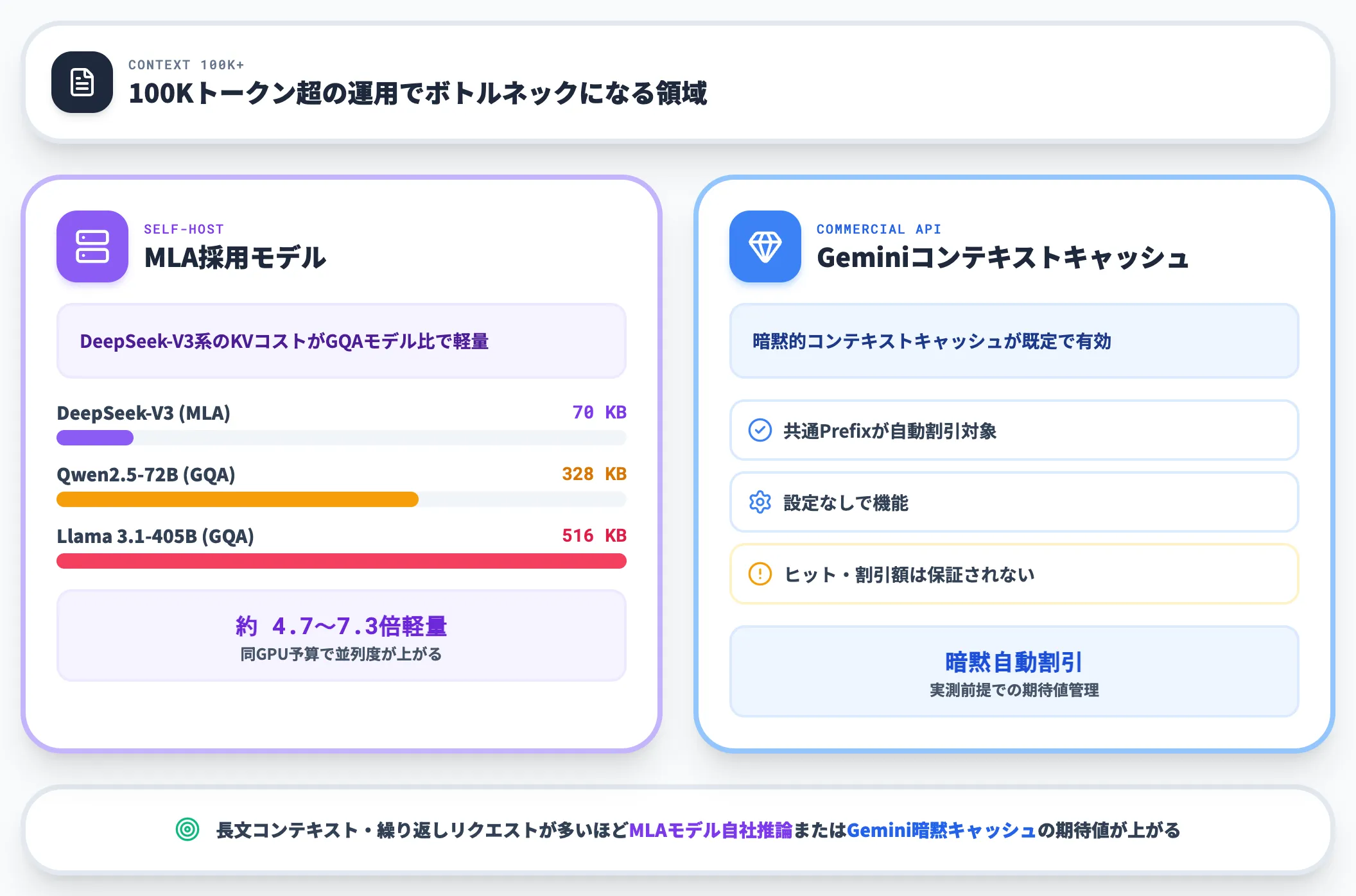This screenshot has width=1356, height=896.
Task: Click the 暗黙的コンテキストキャッシュが既定で有効 banner
Action: click(x=1014, y=341)
